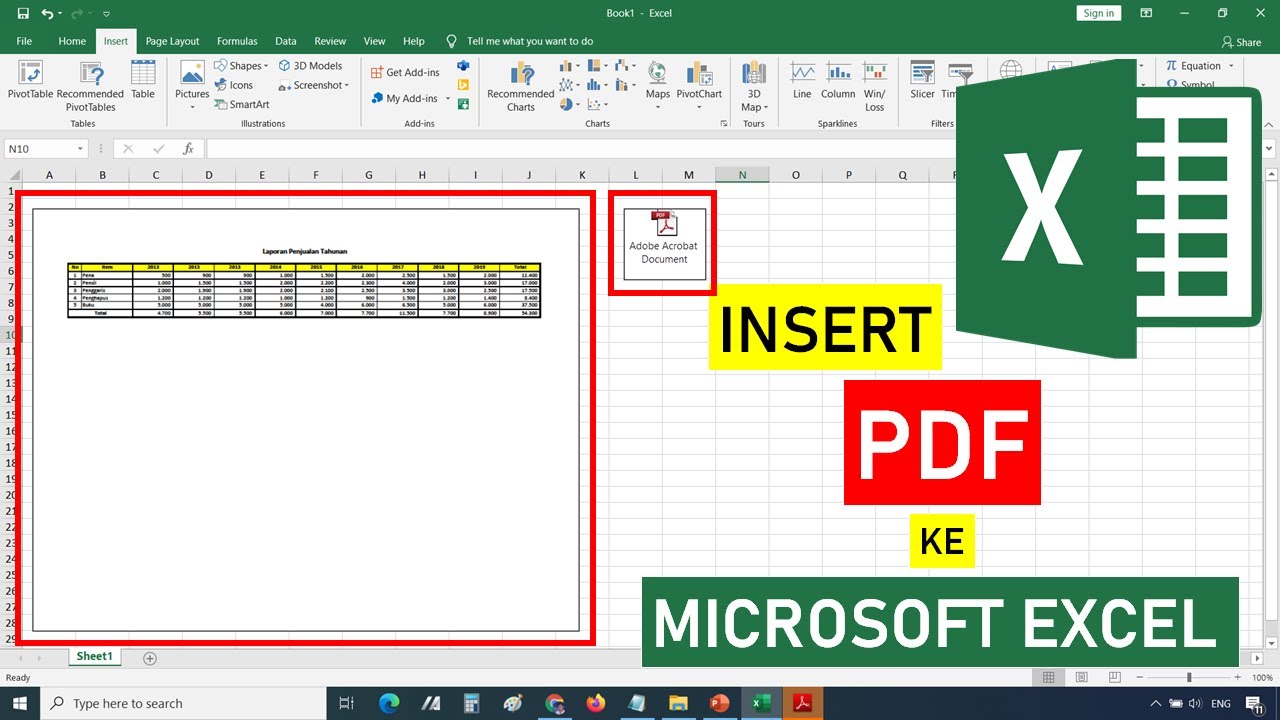
Task: Insert a SmartArt graphic
Action: [241, 104]
